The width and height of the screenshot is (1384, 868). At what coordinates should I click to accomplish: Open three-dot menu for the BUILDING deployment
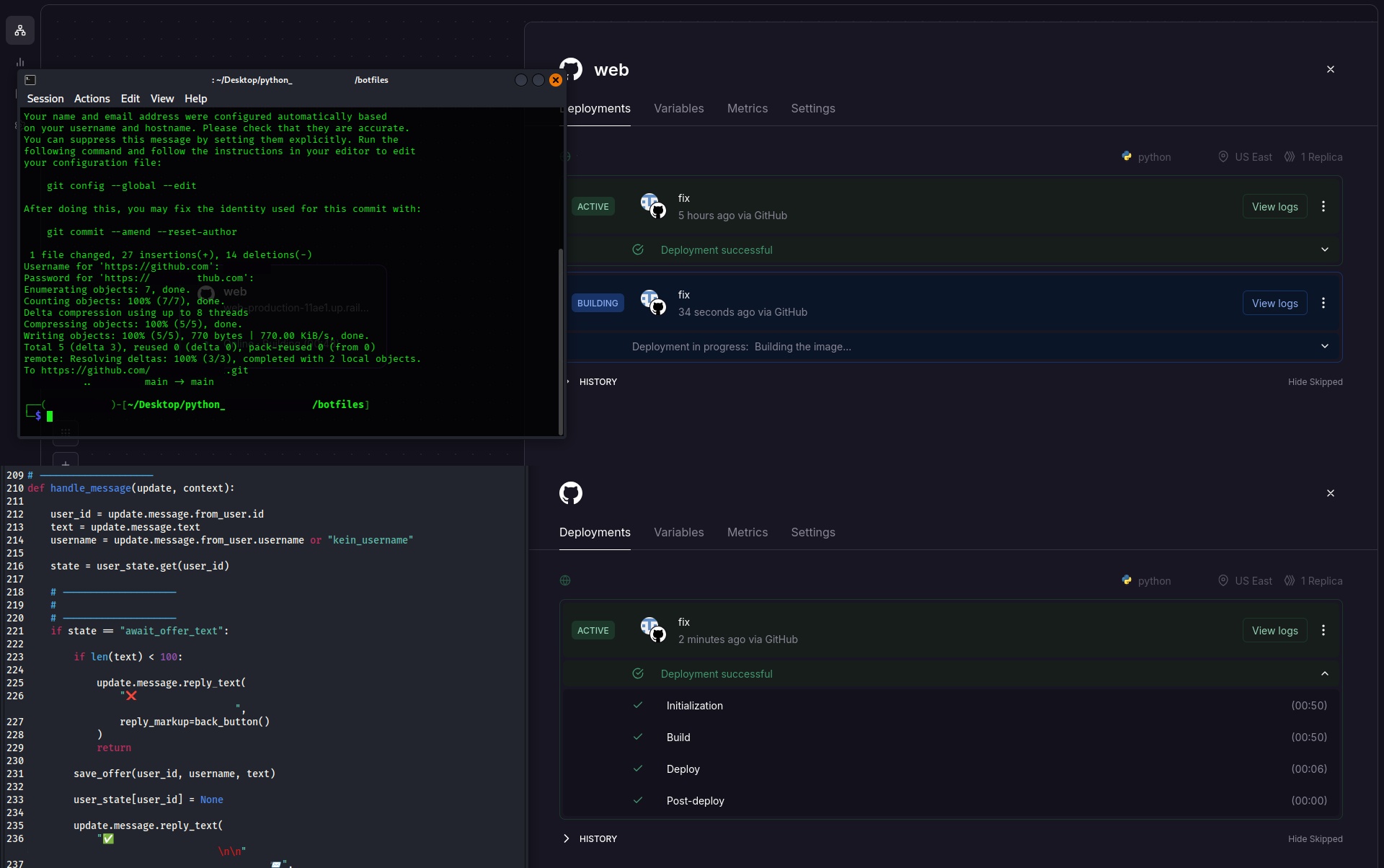tap(1323, 303)
